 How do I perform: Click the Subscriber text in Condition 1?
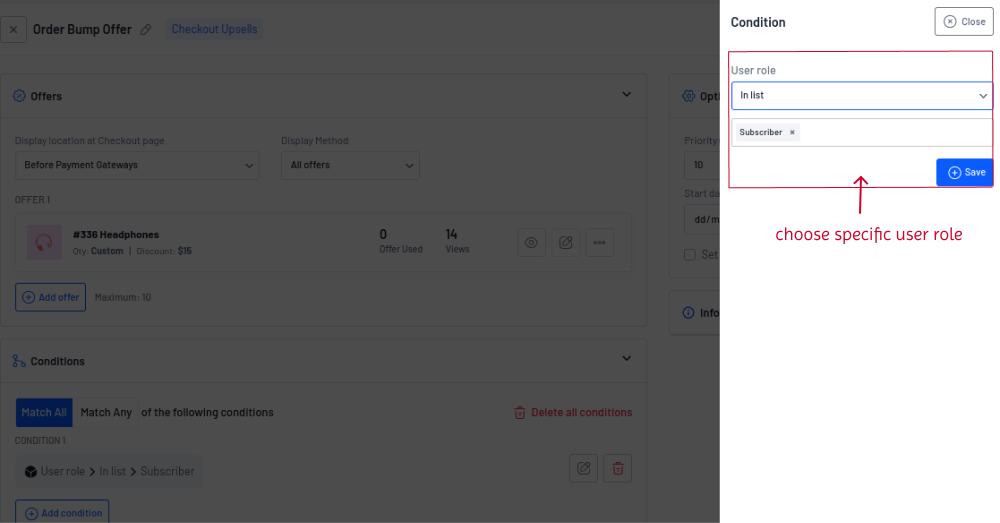[167, 471]
